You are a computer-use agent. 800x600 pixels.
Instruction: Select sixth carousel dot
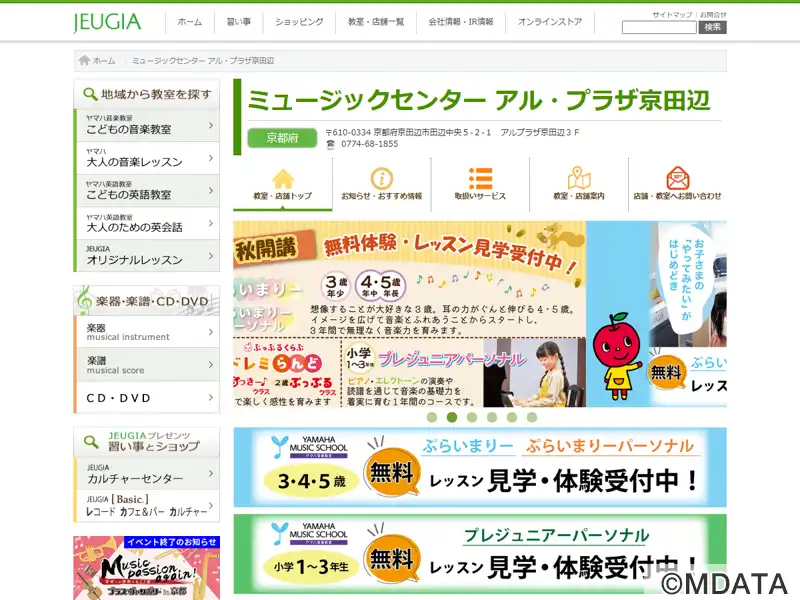coord(532,417)
